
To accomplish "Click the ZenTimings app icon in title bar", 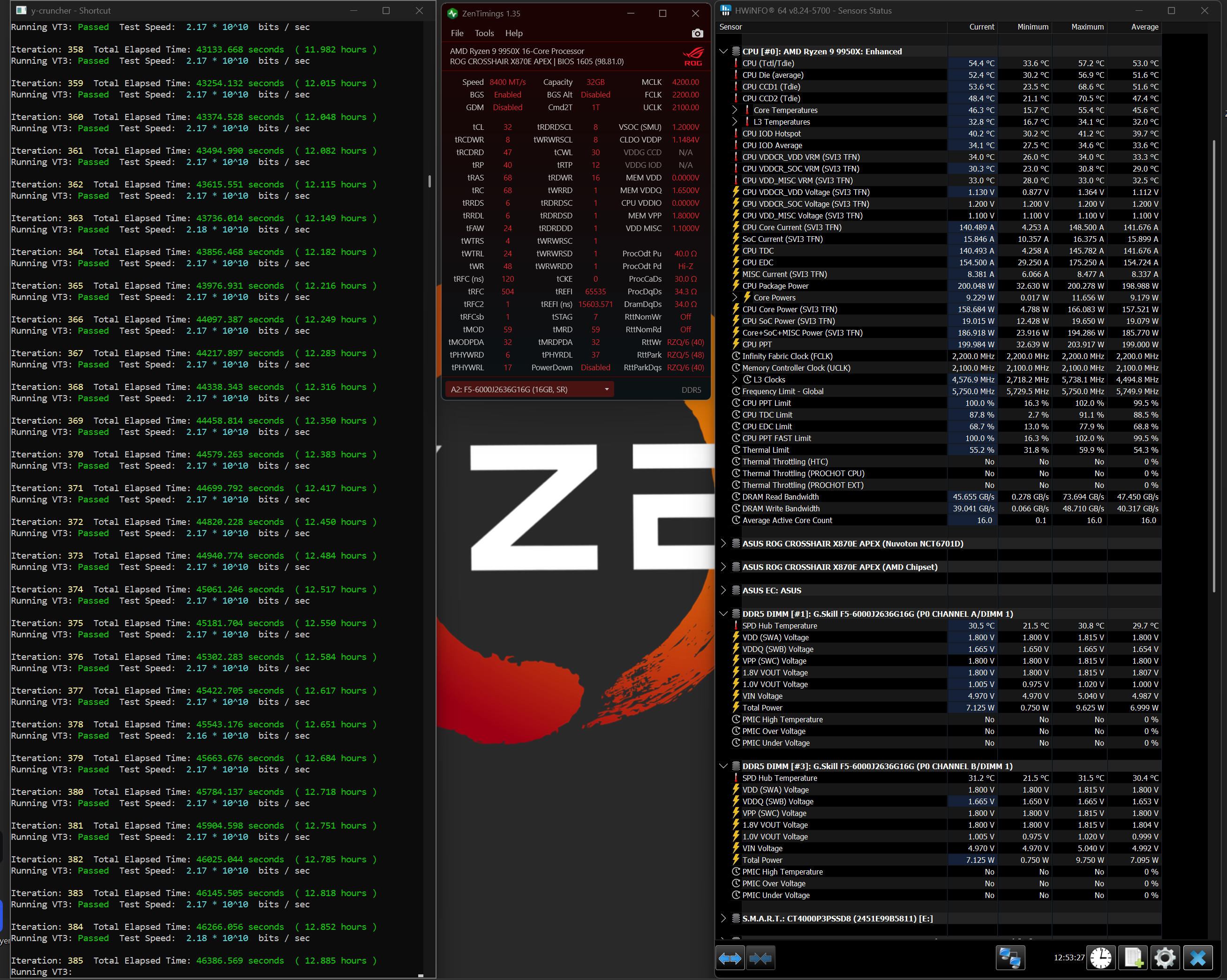I will click(453, 13).
